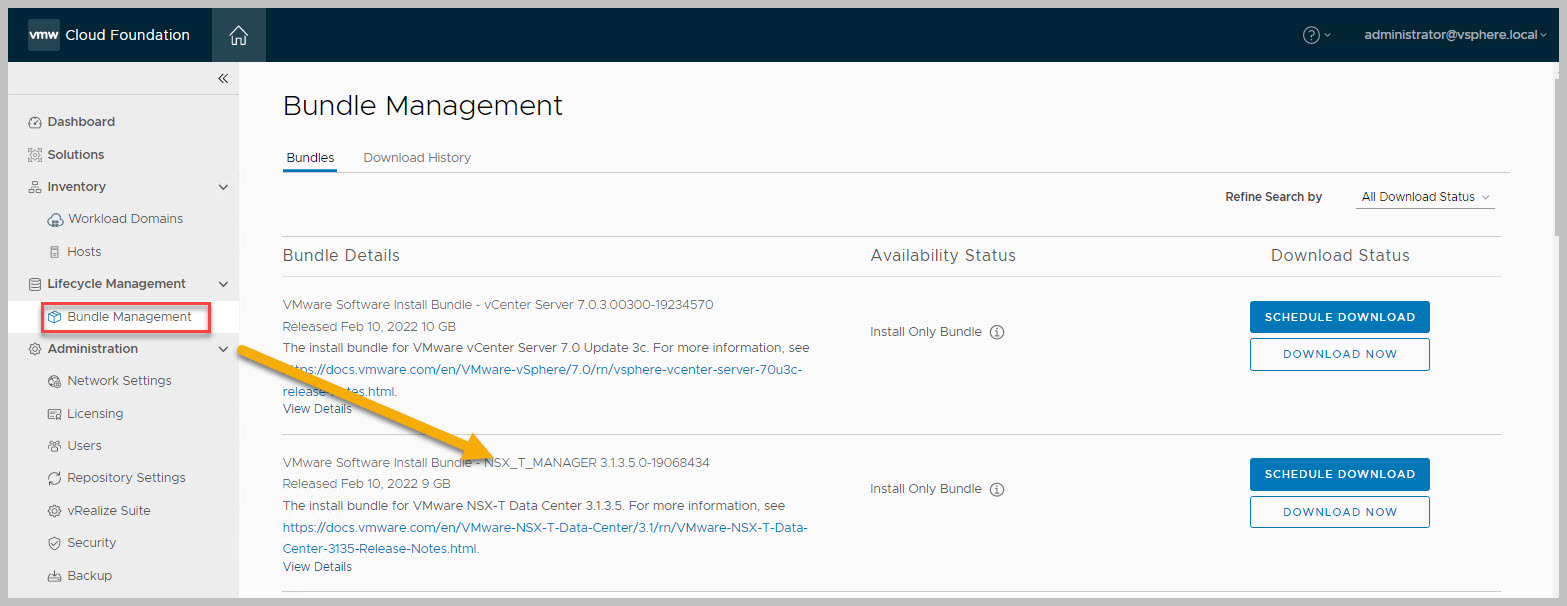Open Dashboard from the sidebar
Image resolution: width=1567 pixels, height=606 pixels.
click(80, 122)
